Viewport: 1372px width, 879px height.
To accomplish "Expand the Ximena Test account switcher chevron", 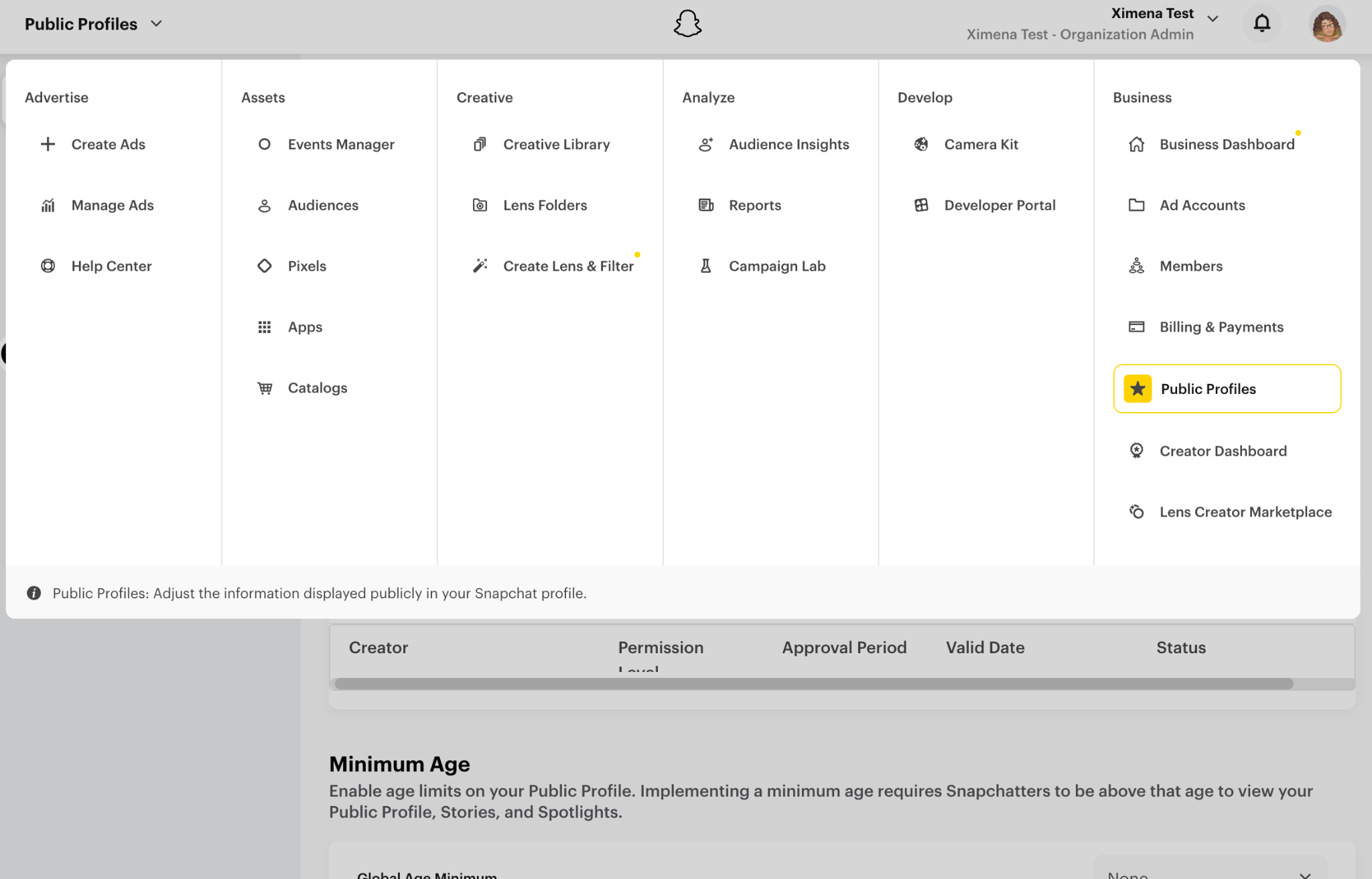I will (x=1213, y=19).
